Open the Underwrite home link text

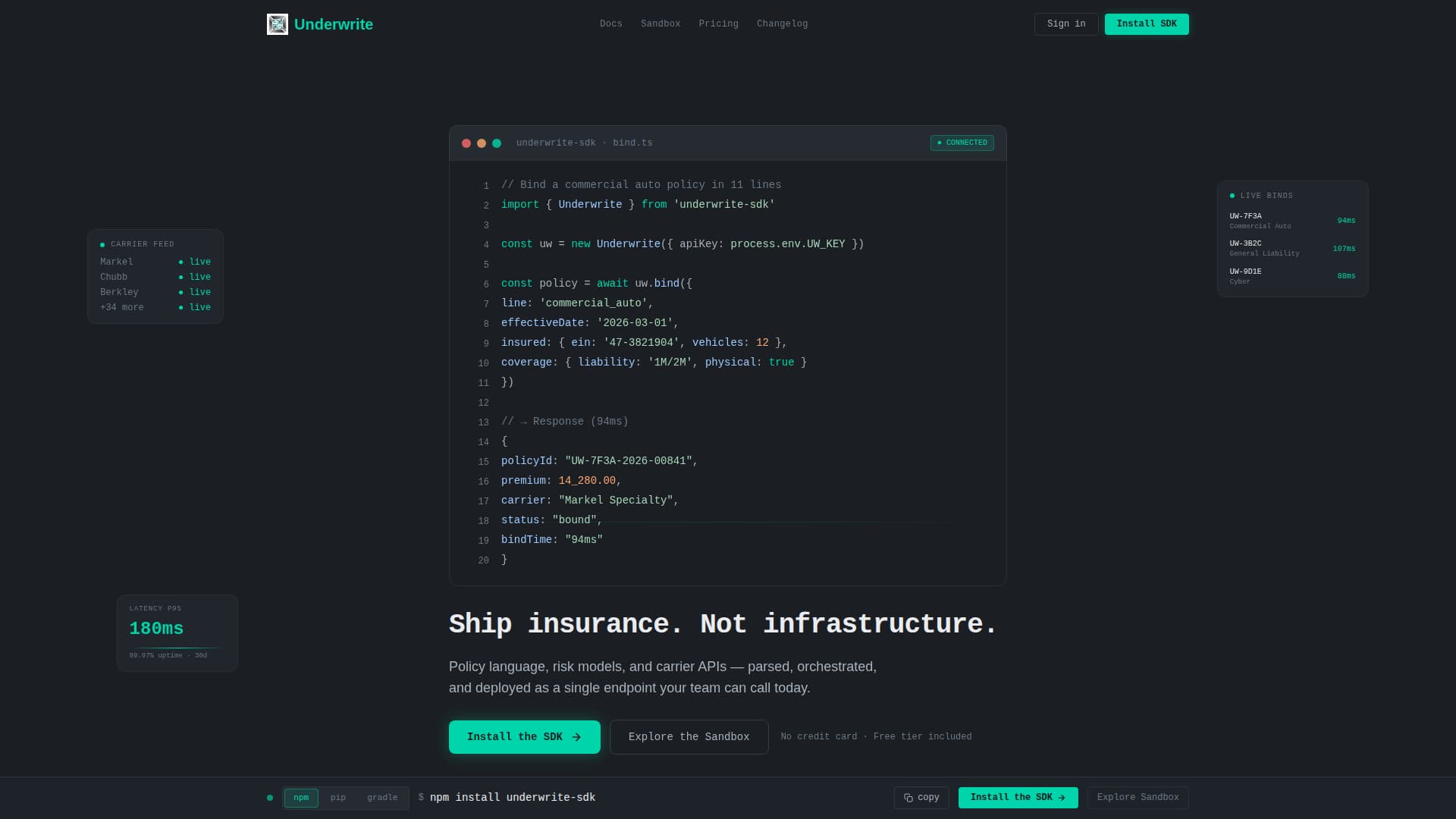tap(334, 24)
